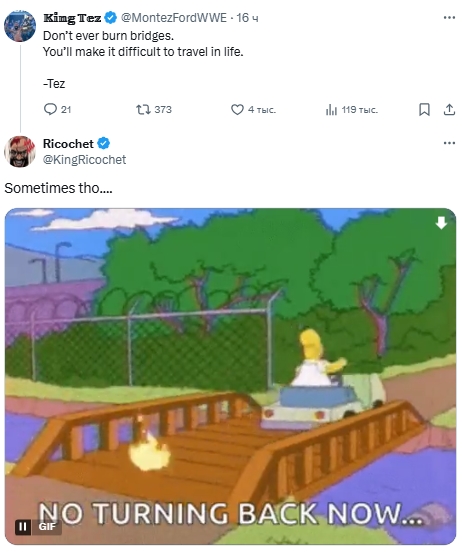Open more options for Ricochet tweet
Image resolution: width=462 pixels, height=552 pixels.
[x=449, y=143]
